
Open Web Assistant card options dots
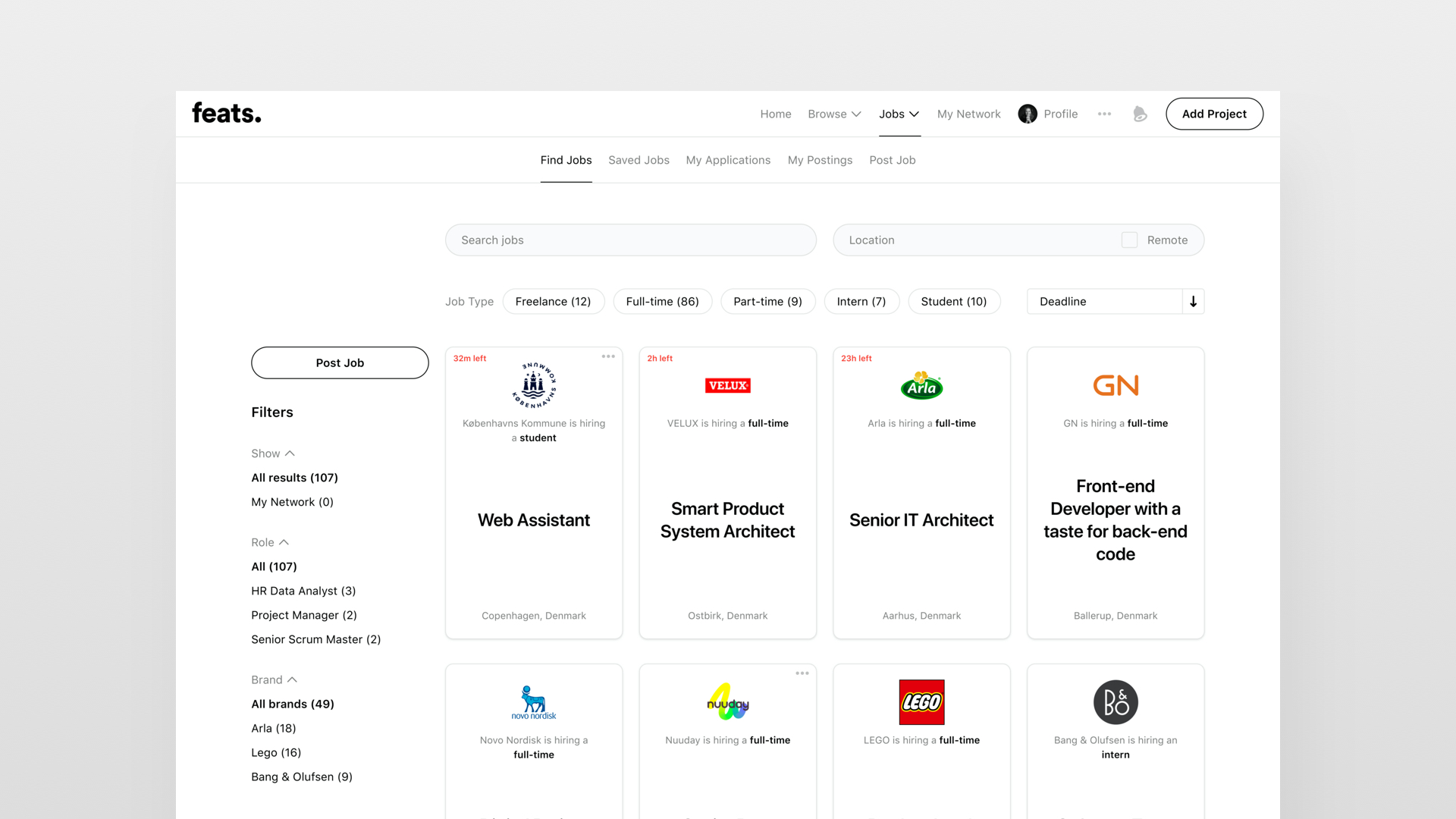pyautogui.click(x=608, y=356)
